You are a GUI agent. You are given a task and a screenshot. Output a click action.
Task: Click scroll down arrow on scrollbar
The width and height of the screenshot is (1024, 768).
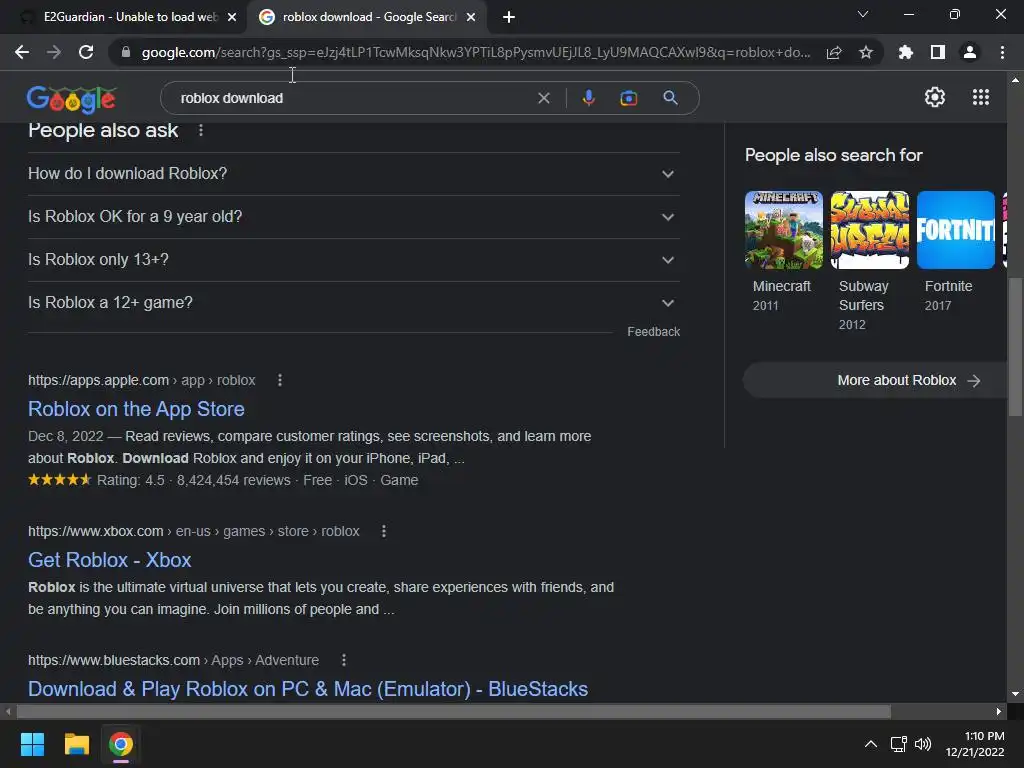point(1015,694)
